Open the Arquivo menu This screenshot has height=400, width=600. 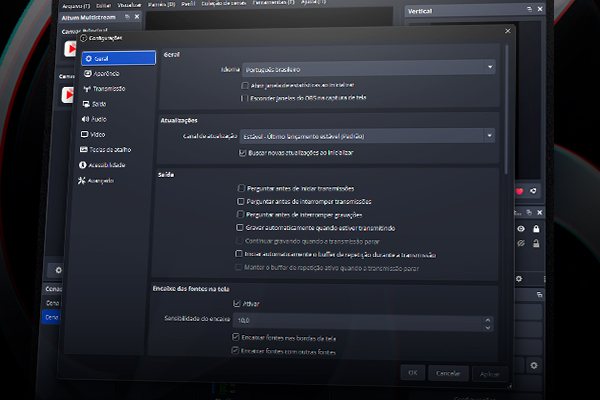coord(76,6)
